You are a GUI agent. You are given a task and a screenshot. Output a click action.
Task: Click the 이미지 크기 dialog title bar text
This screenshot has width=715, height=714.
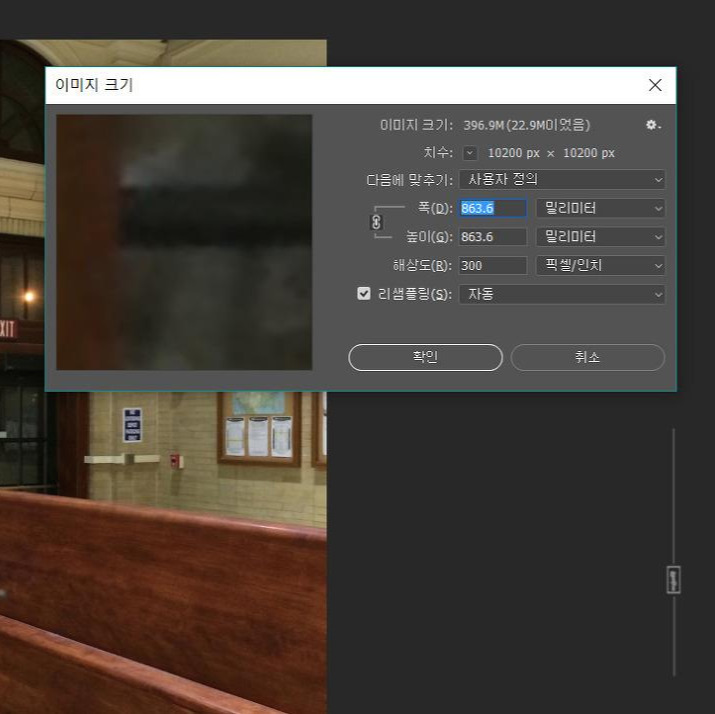click(94, 85)
